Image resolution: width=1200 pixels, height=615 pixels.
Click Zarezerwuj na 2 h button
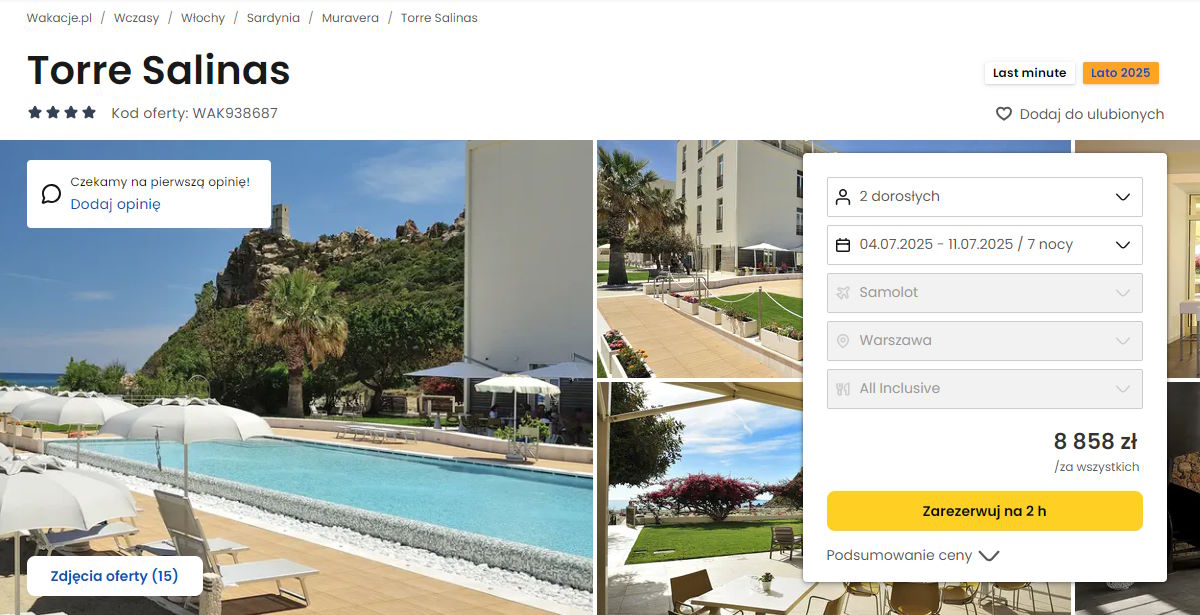click(x=985, y=511)
